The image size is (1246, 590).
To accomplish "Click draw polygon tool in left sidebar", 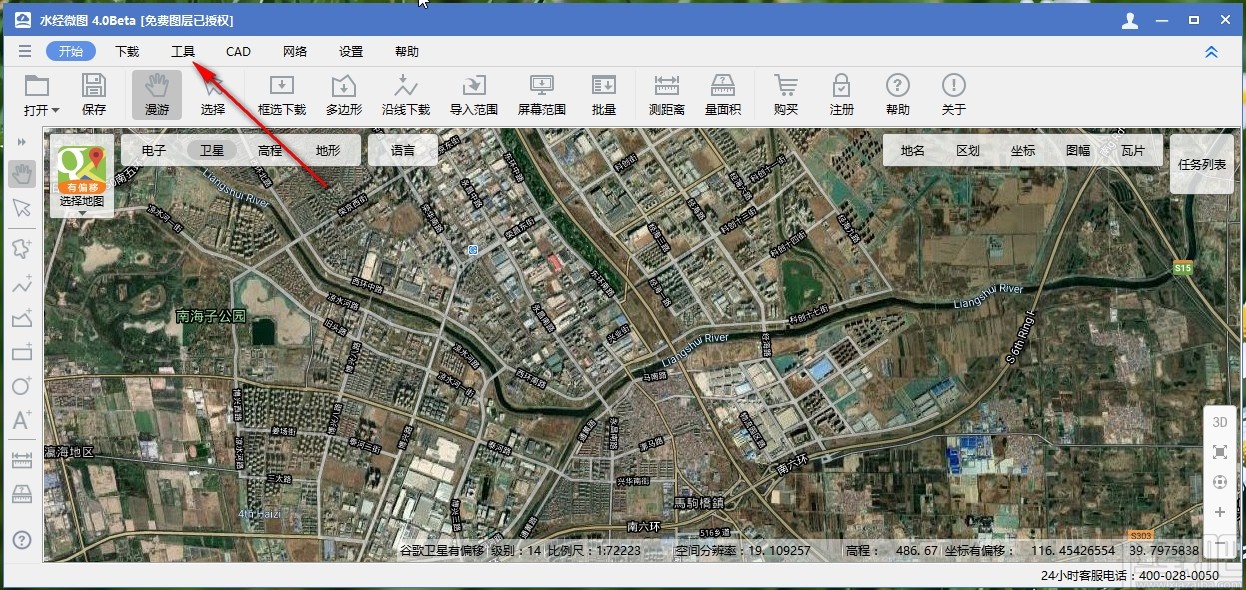I will (22, 318).
